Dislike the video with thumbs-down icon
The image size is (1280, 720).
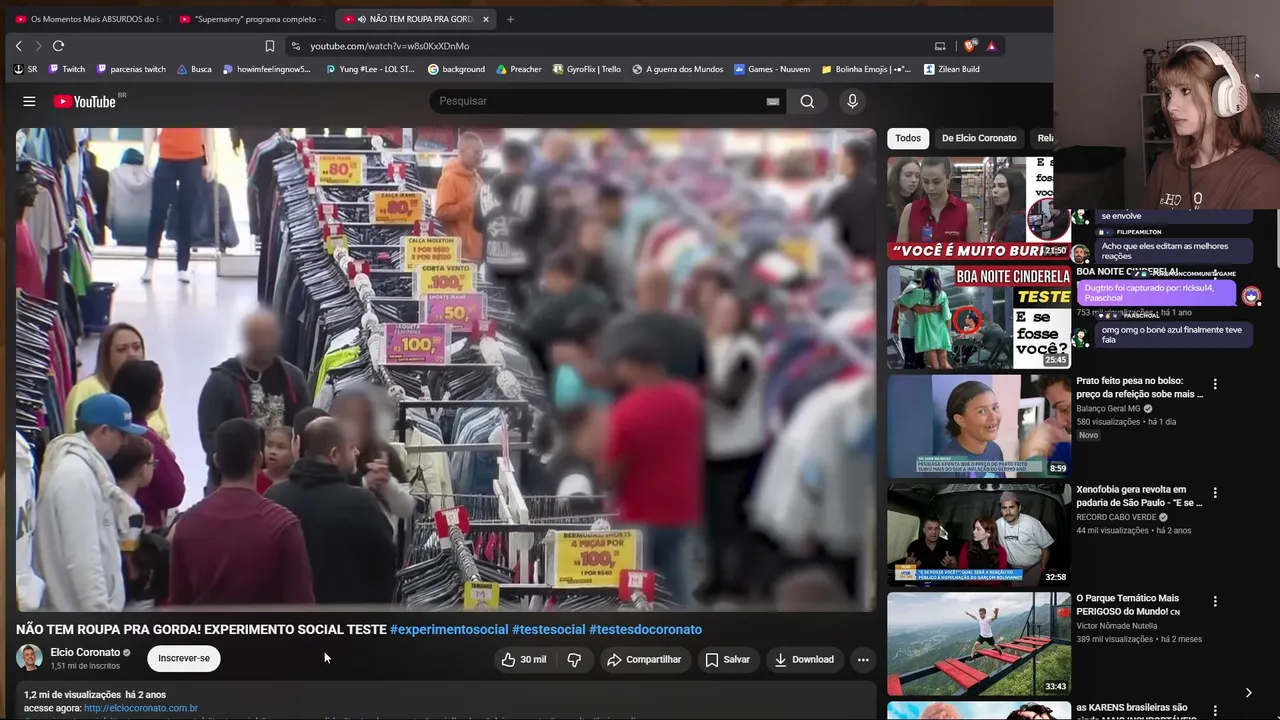click(x=574, y=659)
